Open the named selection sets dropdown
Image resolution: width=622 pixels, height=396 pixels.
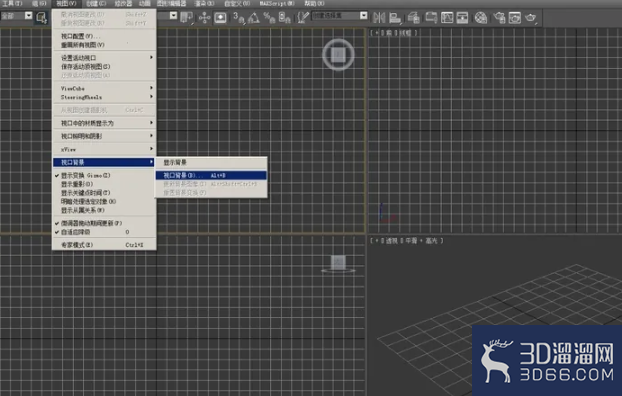[363, 15]
